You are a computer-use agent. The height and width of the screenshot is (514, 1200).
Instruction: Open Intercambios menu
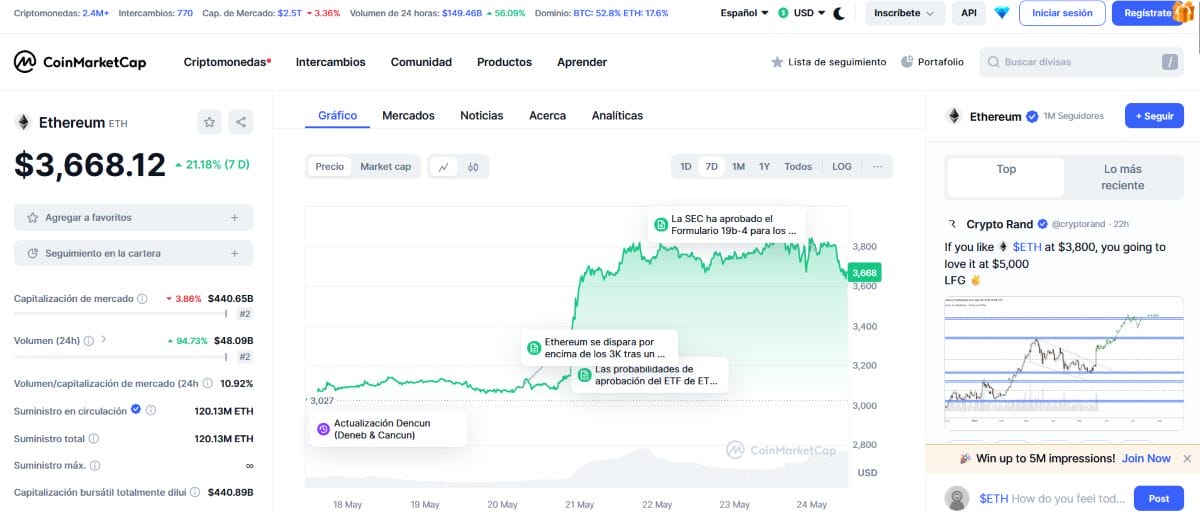(x=330, y=62)
